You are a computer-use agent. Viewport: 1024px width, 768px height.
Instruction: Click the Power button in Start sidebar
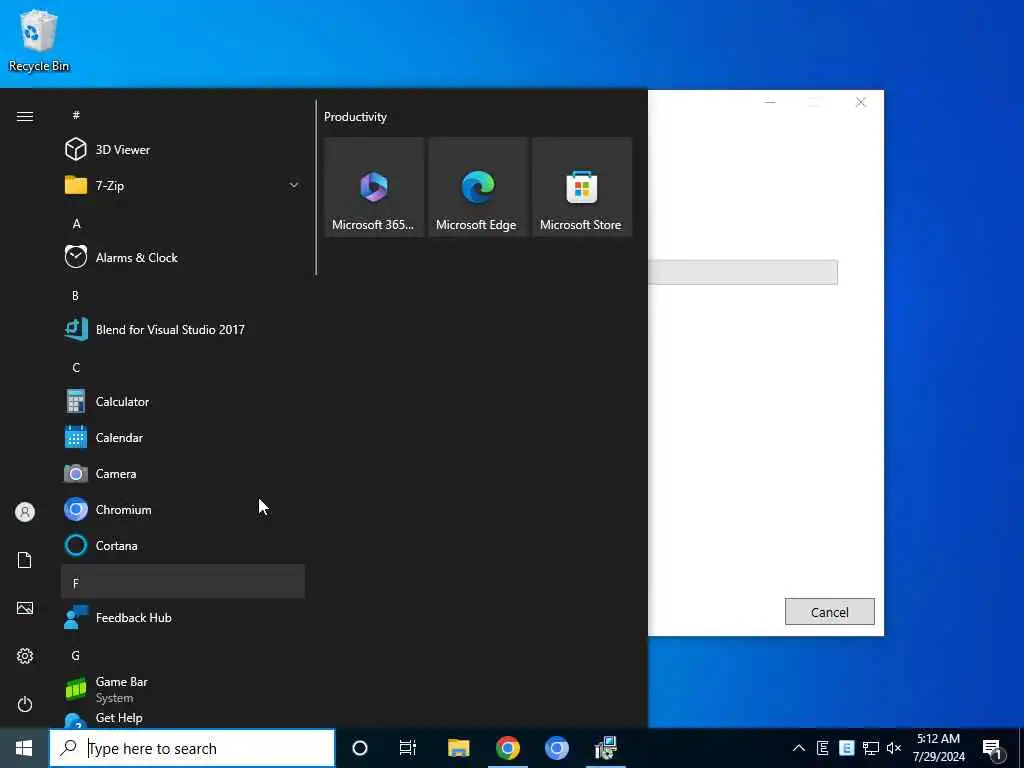25,704
